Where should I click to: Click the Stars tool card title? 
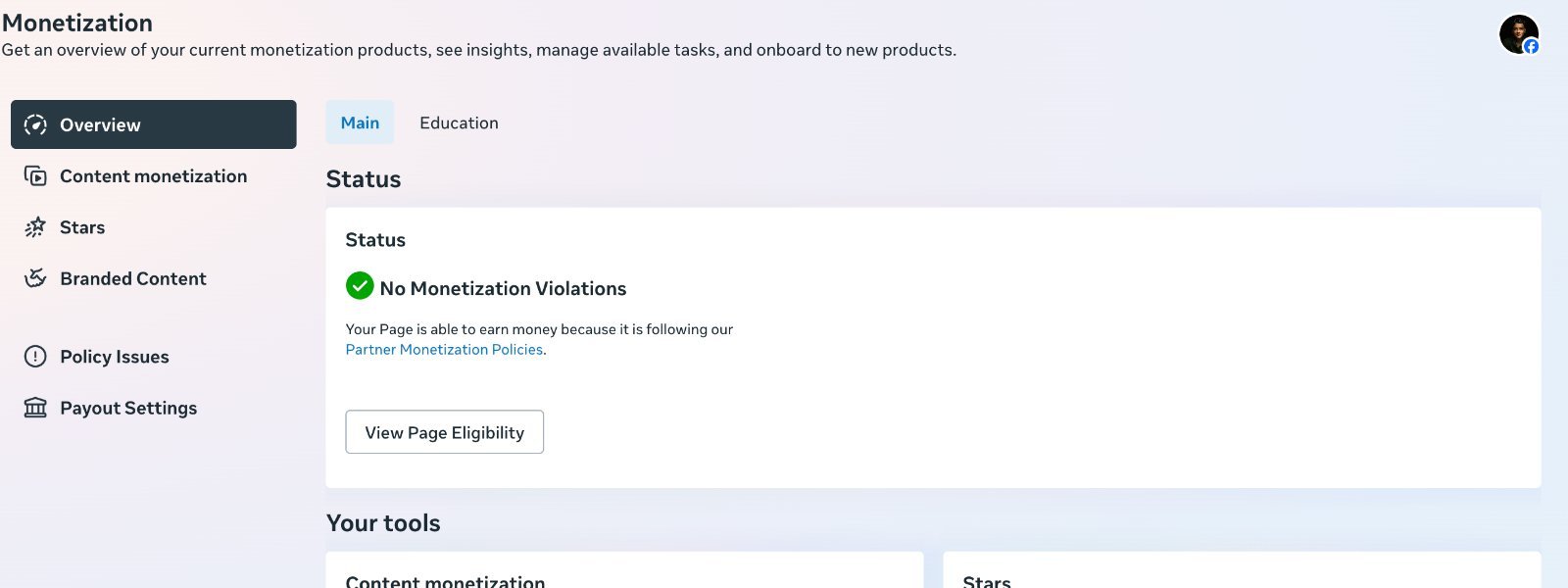pyautogui.click(x=987, y=581)
